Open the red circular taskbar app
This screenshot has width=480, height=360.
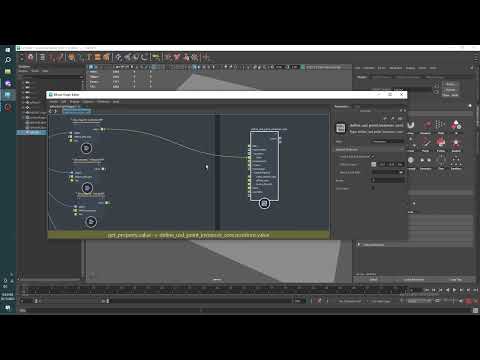8,107
